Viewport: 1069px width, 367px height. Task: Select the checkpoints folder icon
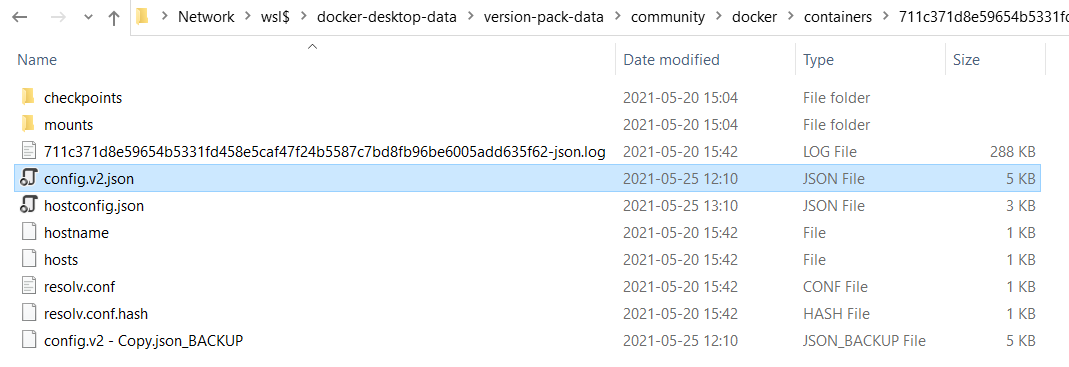tap(28, 97)
